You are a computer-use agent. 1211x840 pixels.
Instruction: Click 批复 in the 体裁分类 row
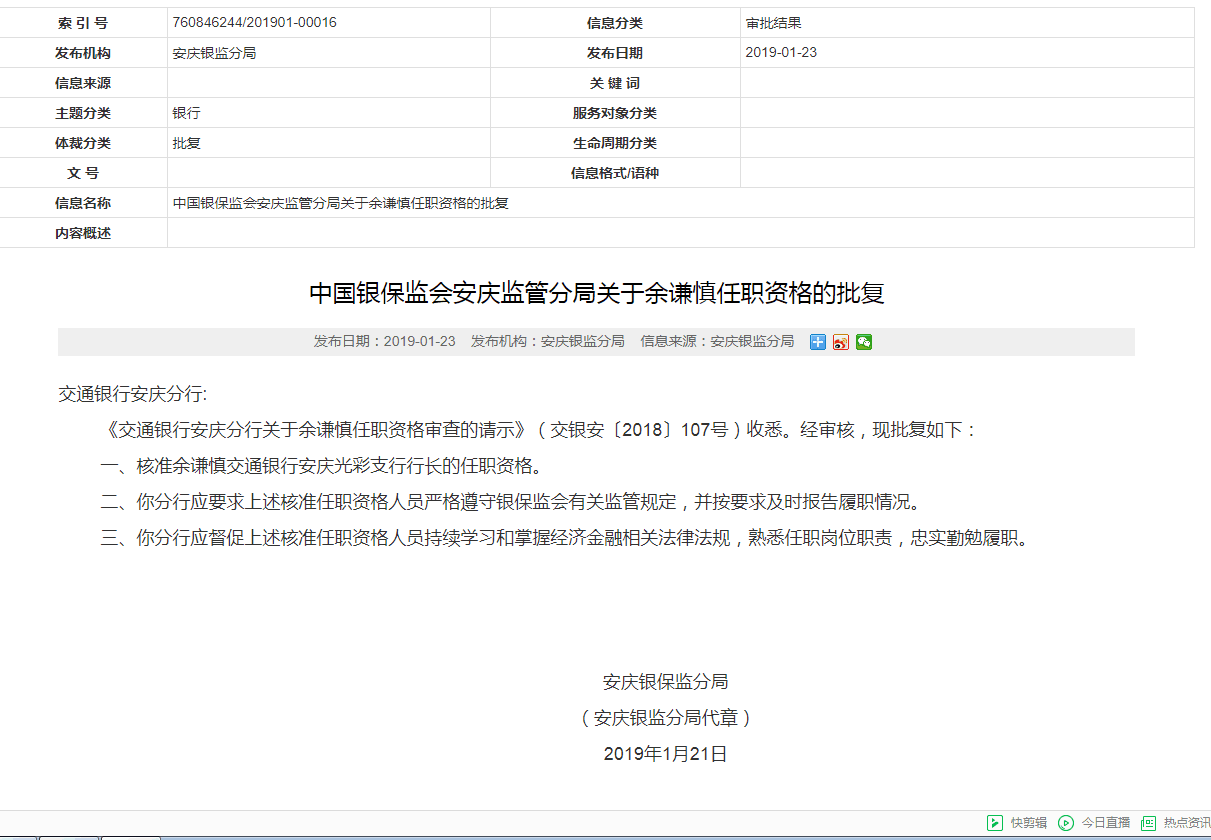point(186,143)
